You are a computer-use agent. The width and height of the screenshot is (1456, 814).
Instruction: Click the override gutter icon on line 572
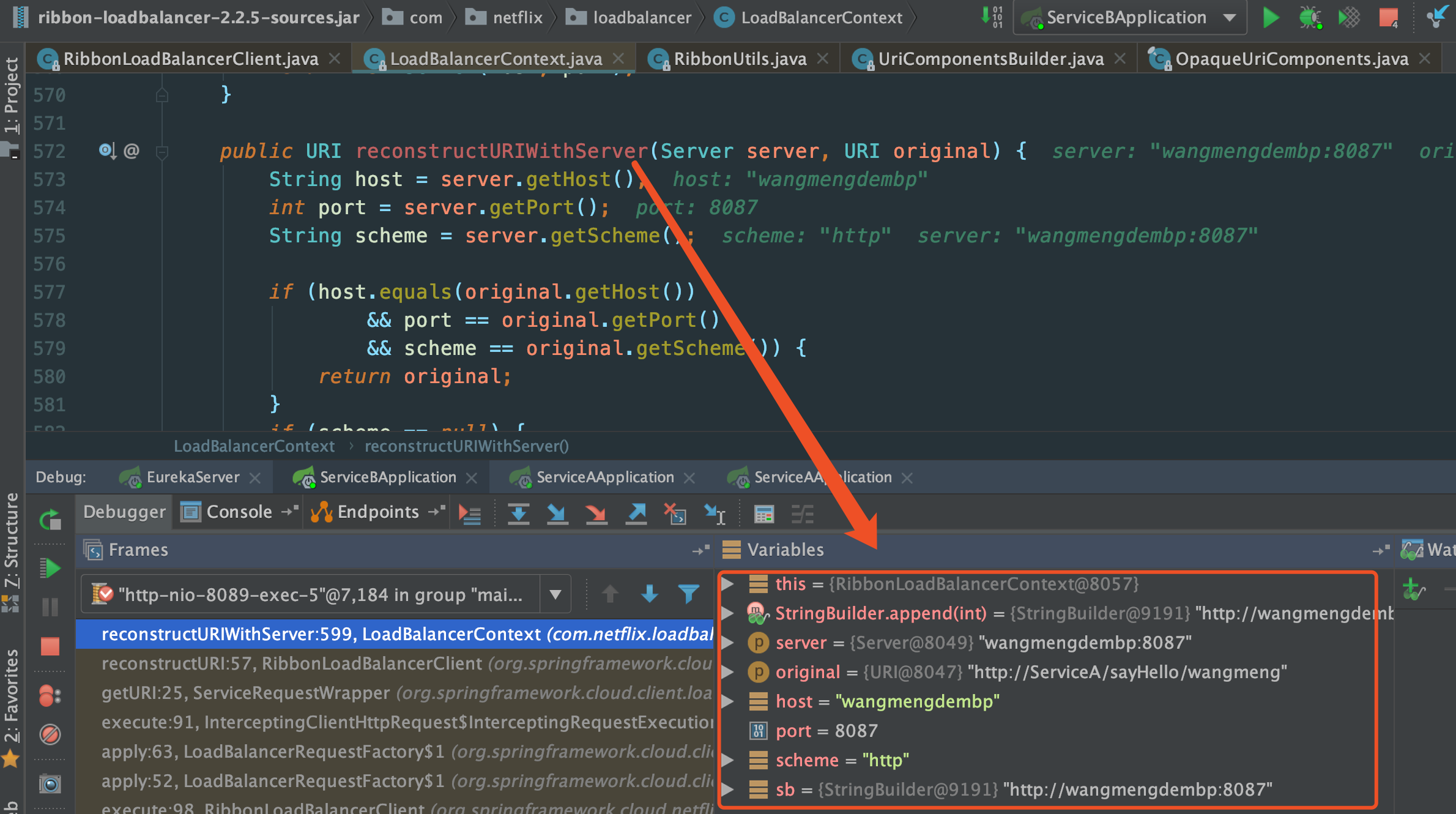coord(107,151)
